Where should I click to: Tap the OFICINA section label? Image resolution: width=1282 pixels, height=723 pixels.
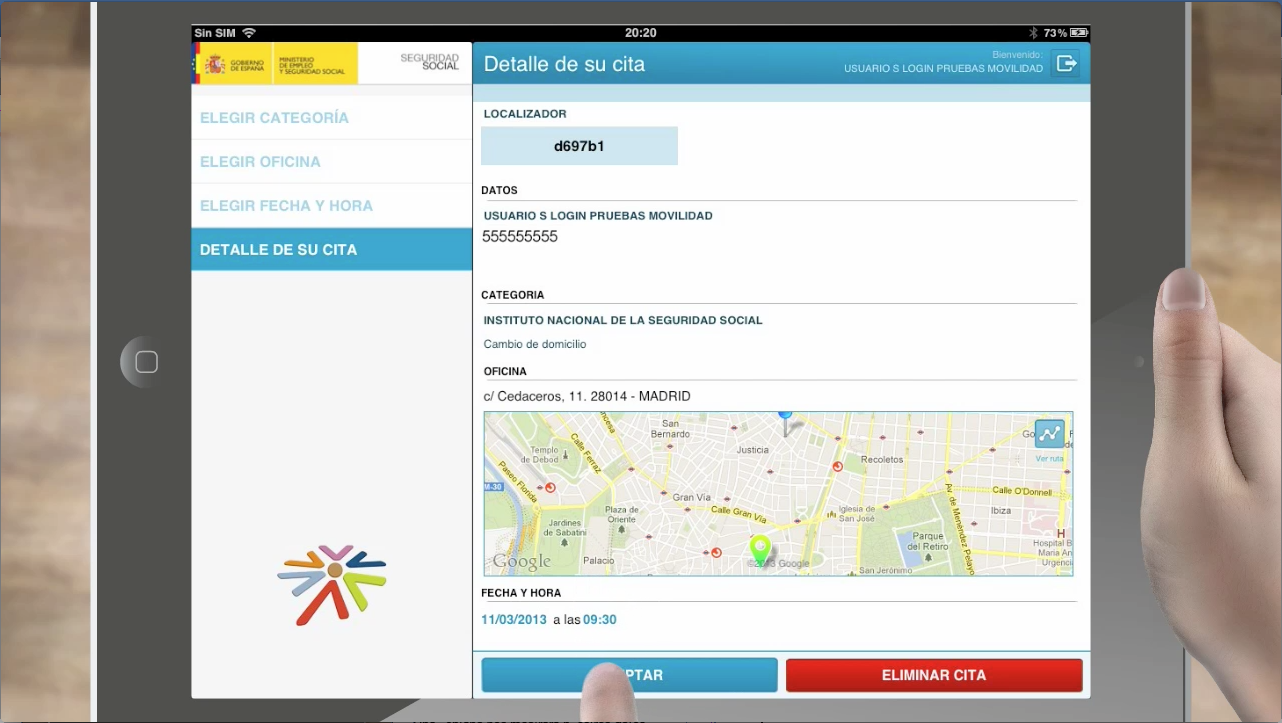click(x=505, y=372)
